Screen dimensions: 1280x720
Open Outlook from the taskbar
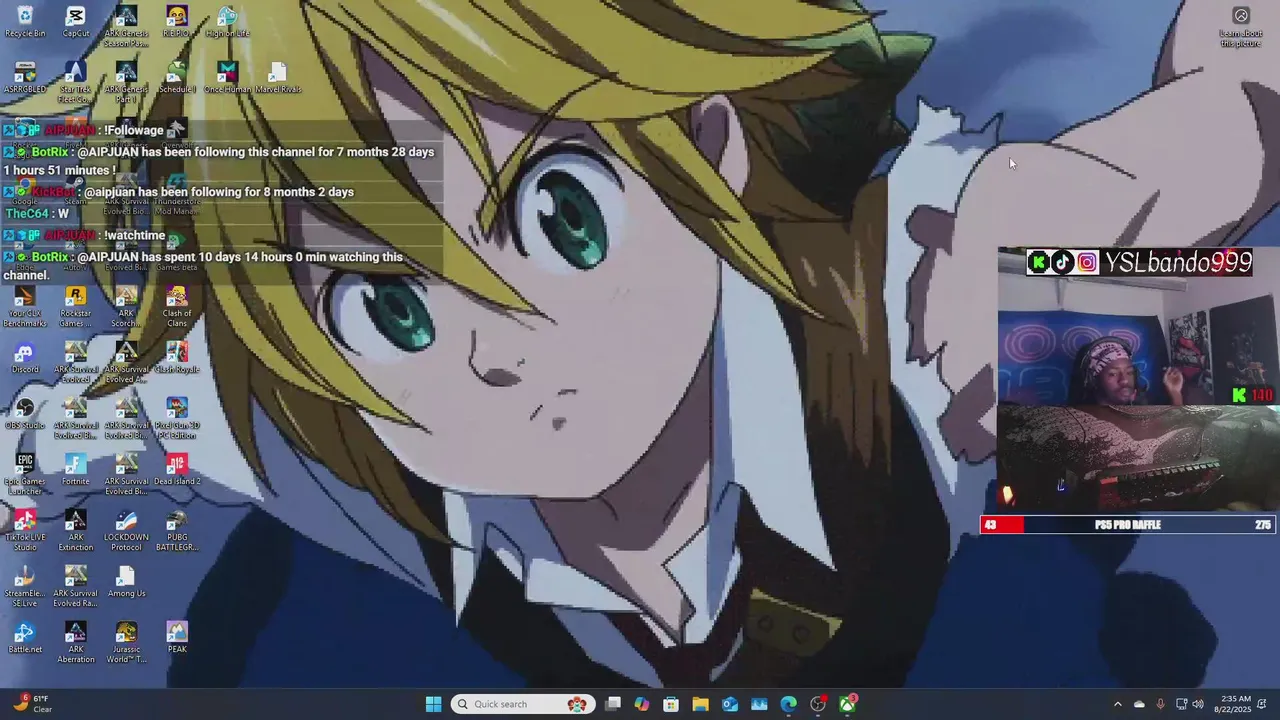[730, 704]
